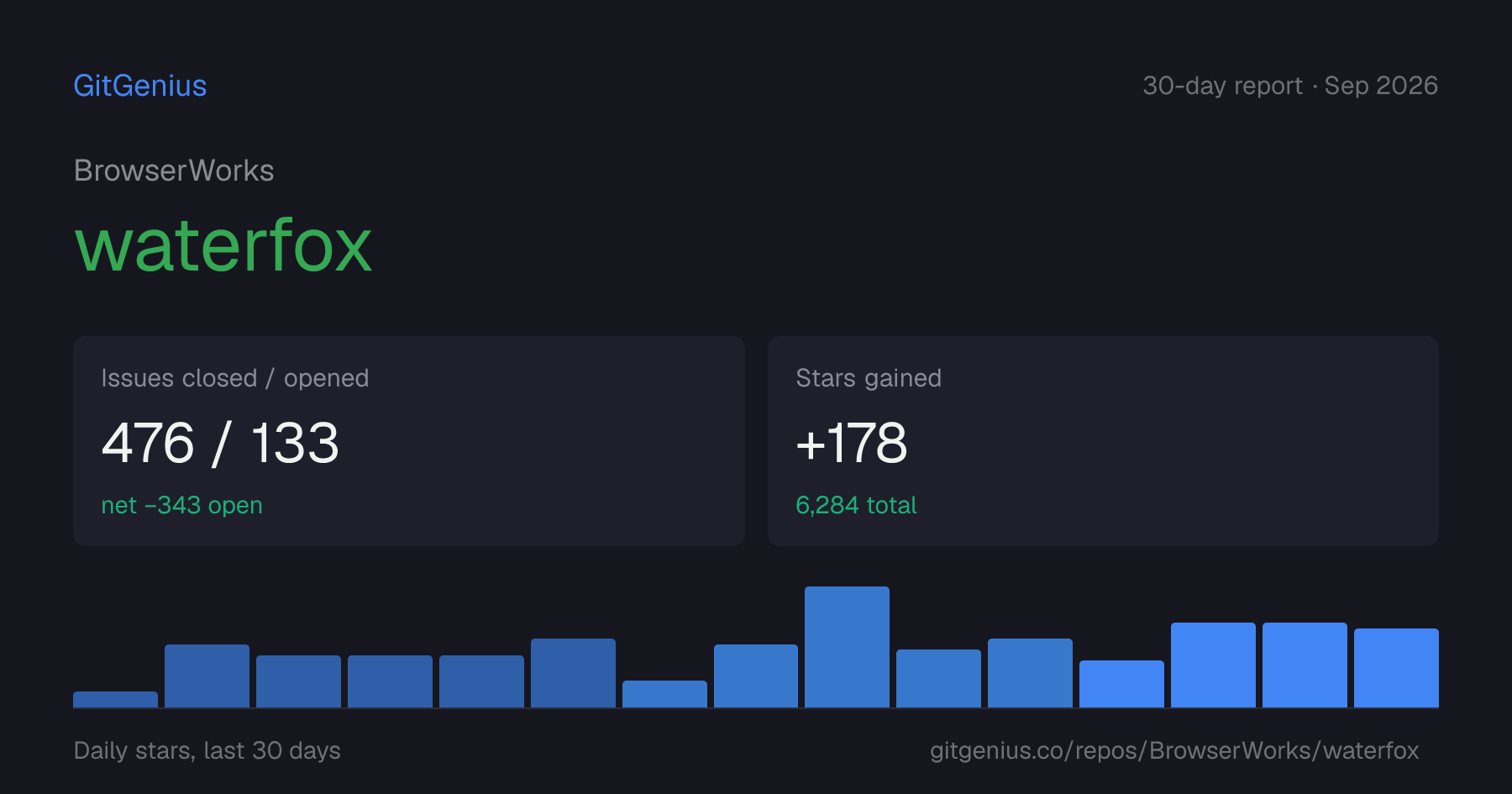Select the waterfox repository title

pyautogui.click(x=223, y=245)
